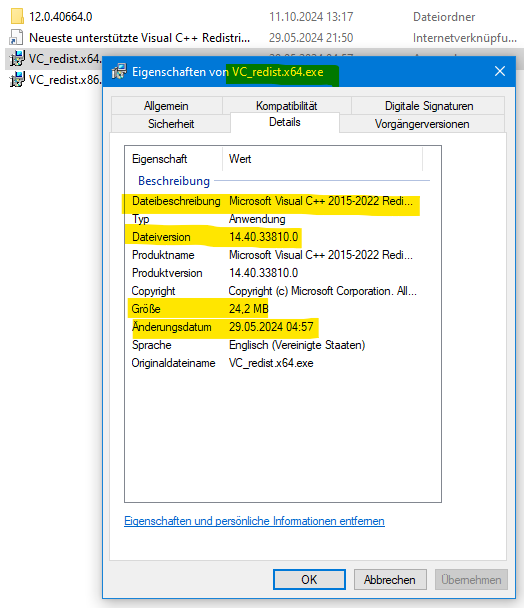Click the VC_redist.x86 installer icon in file list
The width and height of the screenshot is (524, 608).
pyautogui.click(x=17, y=79)
